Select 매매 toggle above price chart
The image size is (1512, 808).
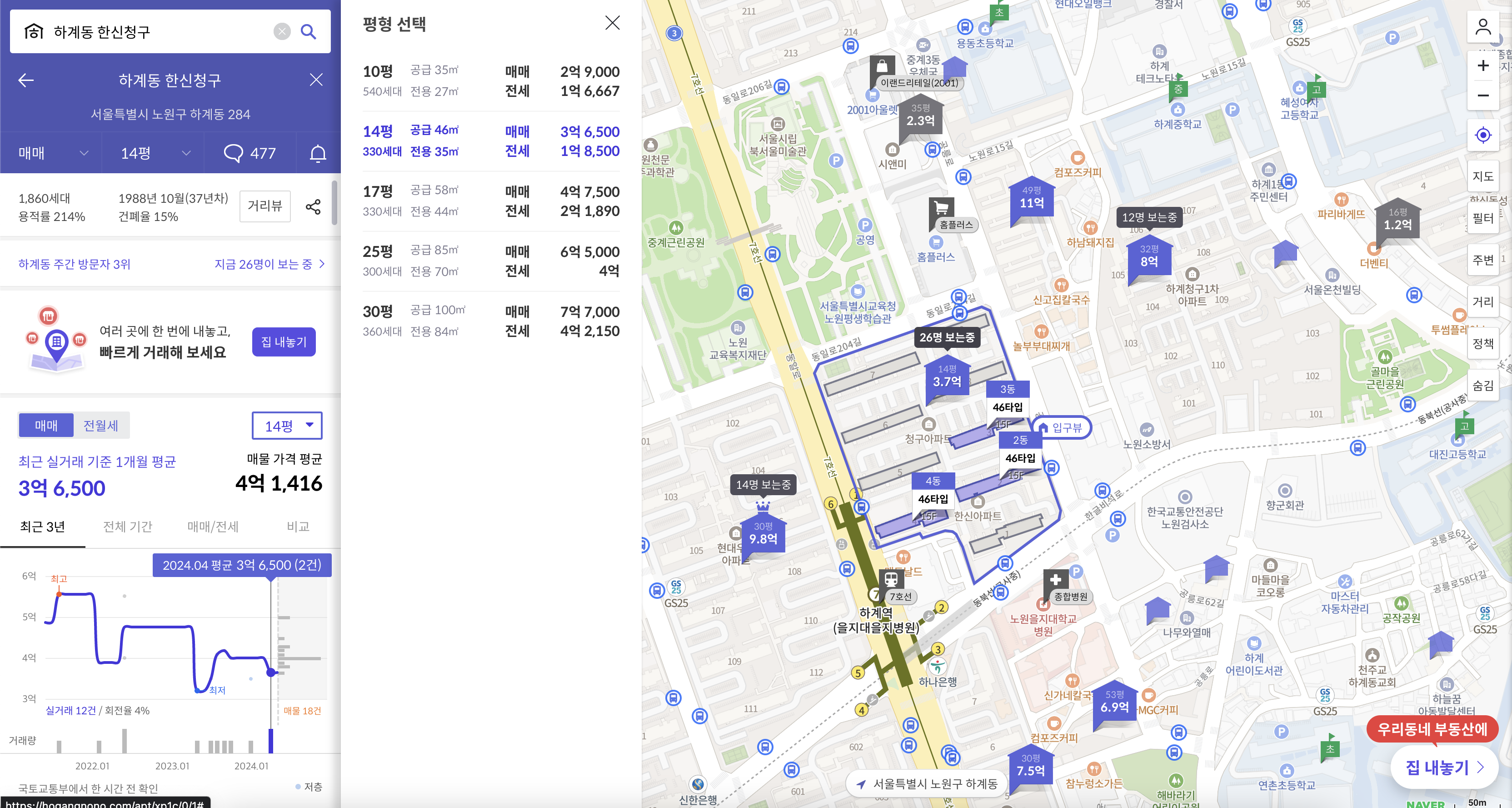point(46,425)
